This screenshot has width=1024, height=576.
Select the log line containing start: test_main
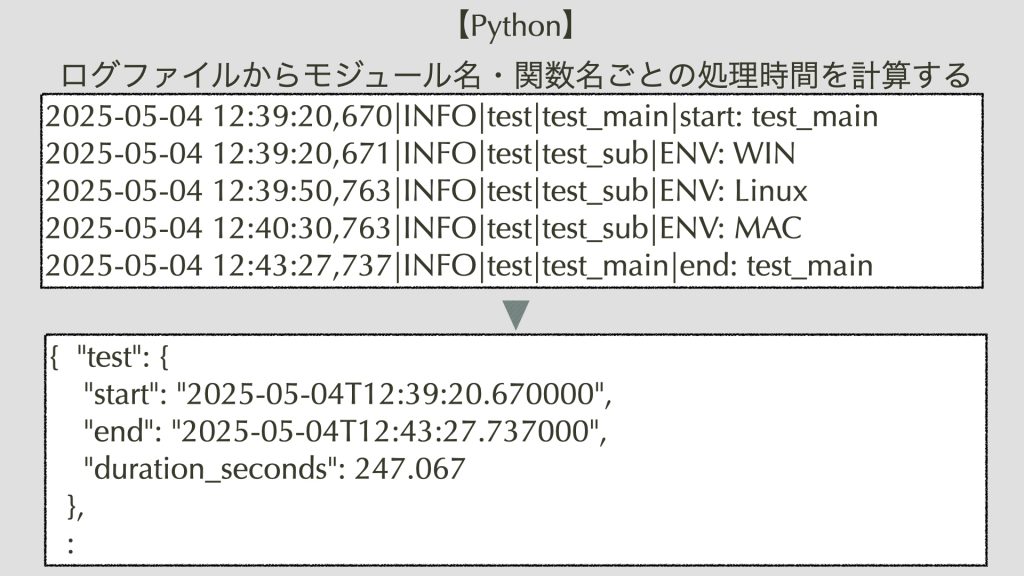[462, 117]
